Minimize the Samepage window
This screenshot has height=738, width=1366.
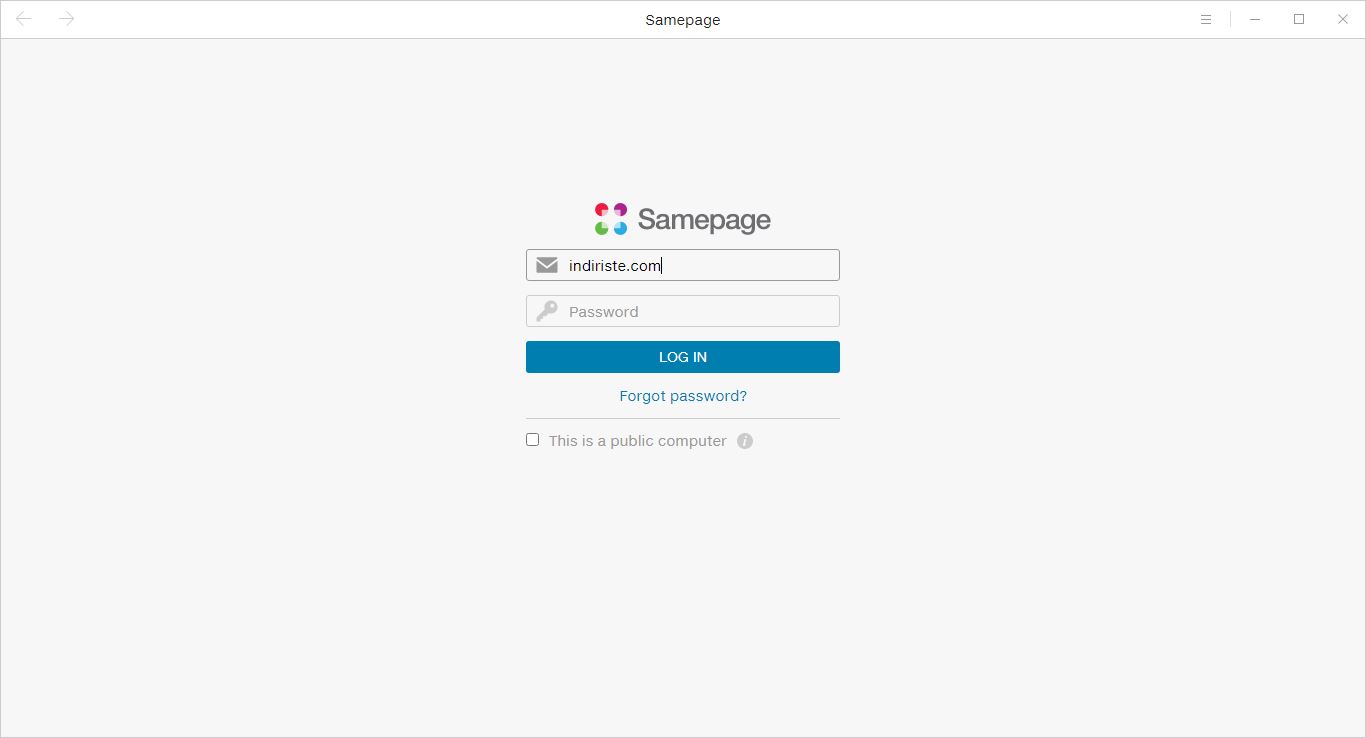pyautogui.click(x=1255, y=19)
